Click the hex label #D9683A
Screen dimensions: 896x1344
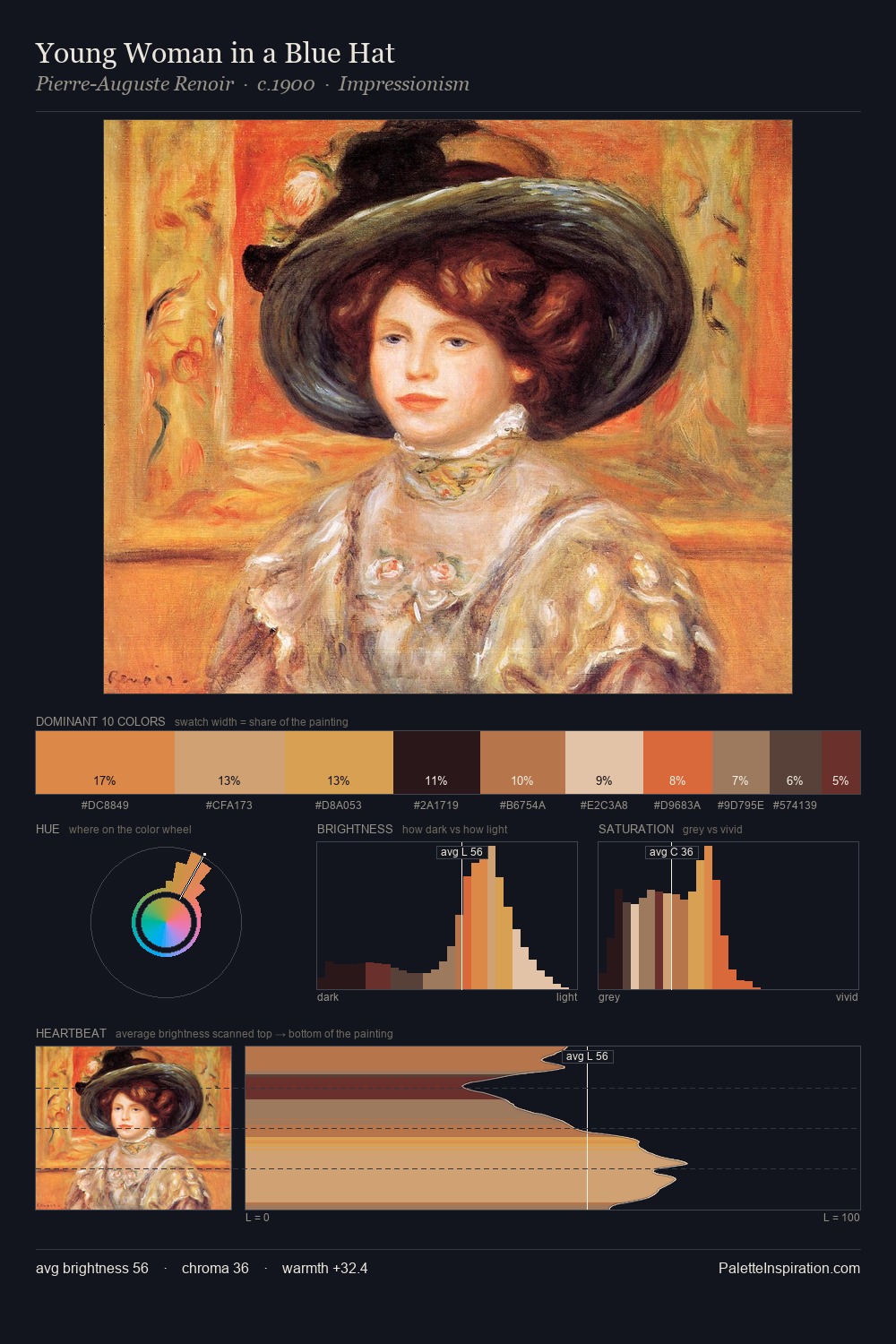[677, 806]
